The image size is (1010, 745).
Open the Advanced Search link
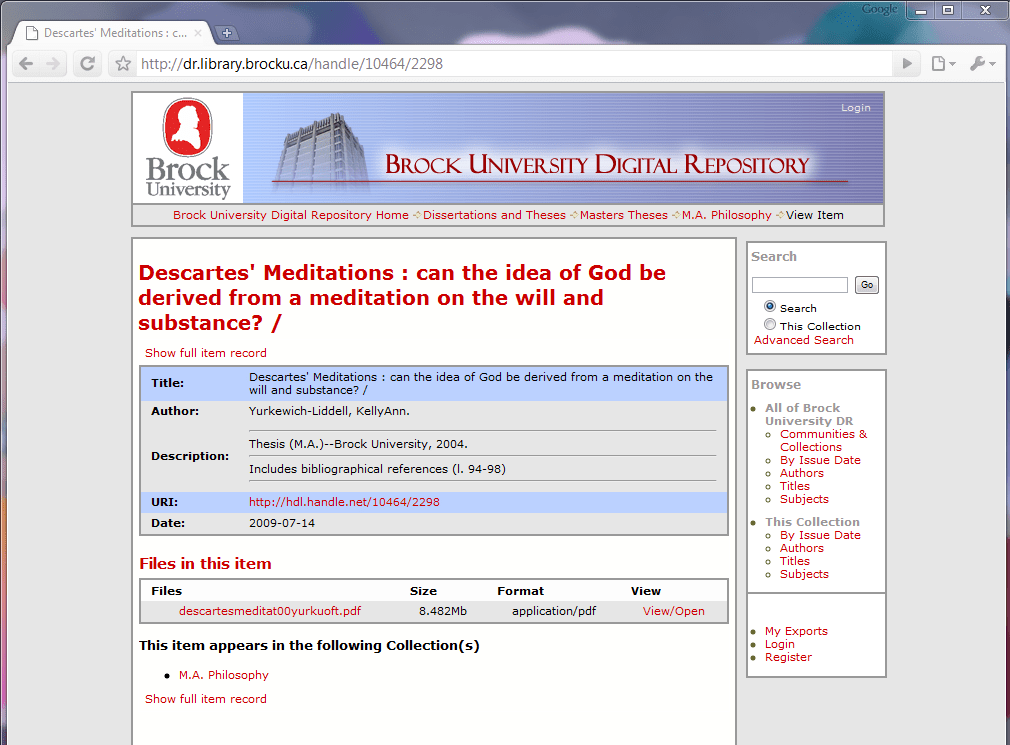[803, 340]
